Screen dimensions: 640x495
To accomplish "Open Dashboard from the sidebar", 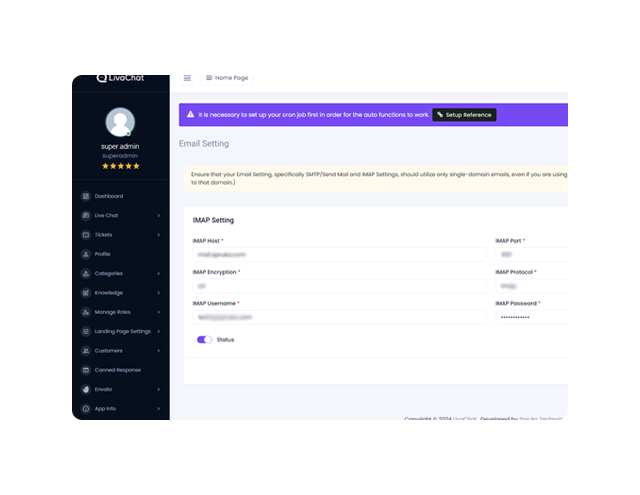I will click(x=109, y=196).
